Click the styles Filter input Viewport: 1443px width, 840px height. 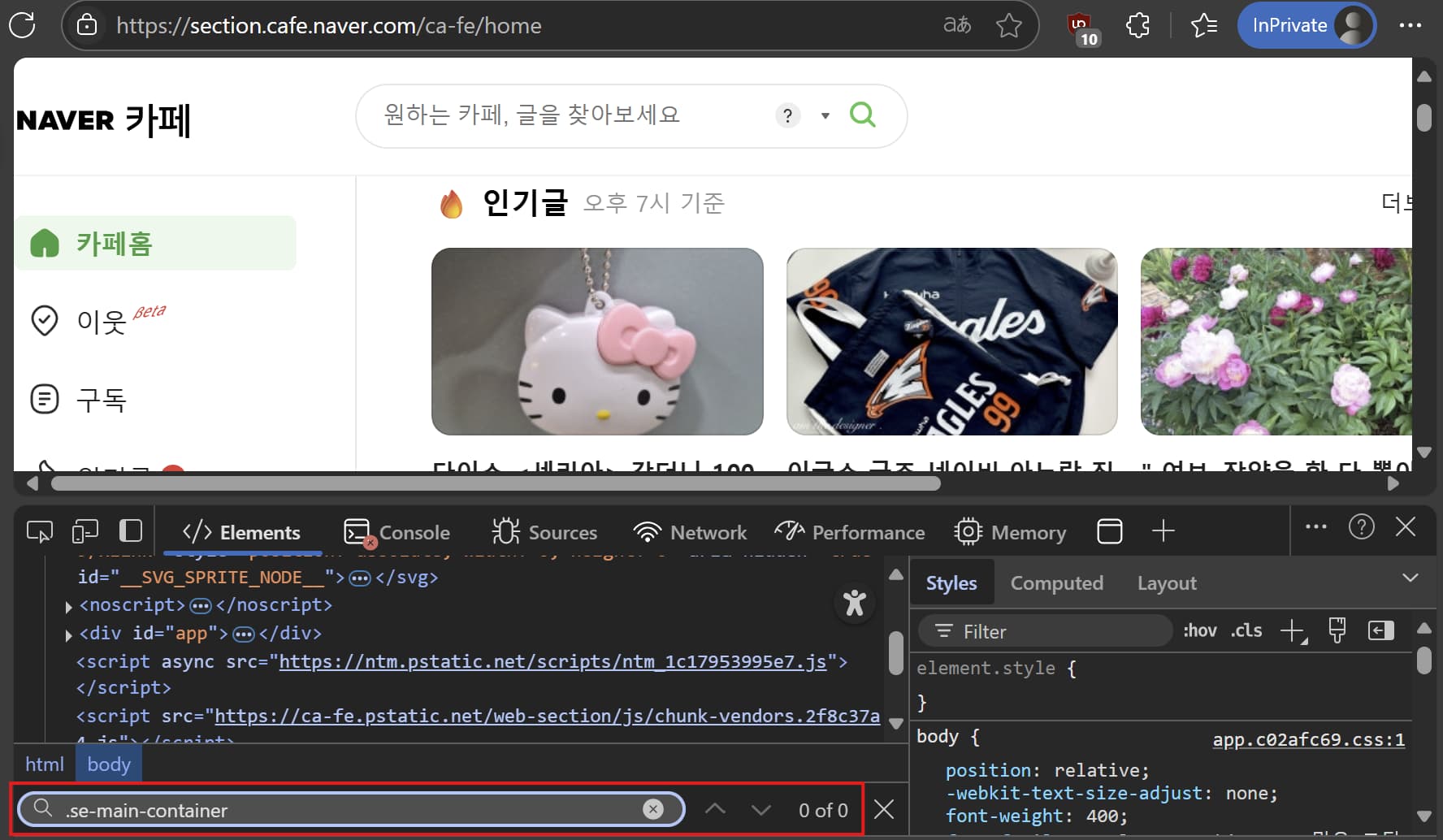click(1046, 631)
